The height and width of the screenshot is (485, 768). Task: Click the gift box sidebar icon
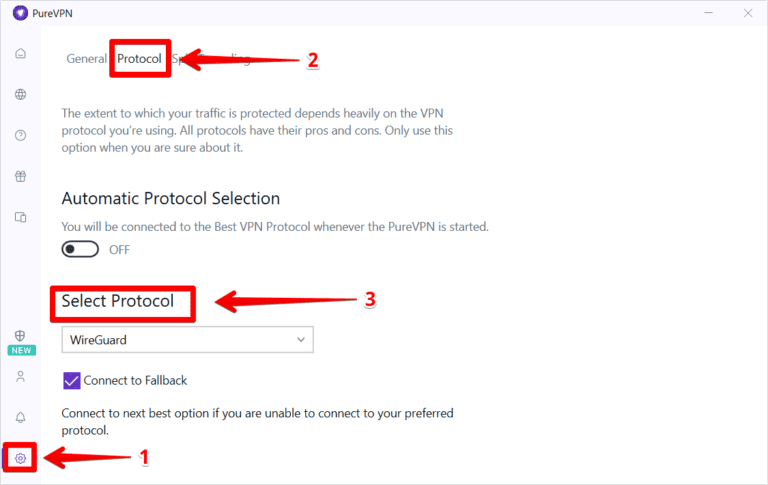pos(20,176)
